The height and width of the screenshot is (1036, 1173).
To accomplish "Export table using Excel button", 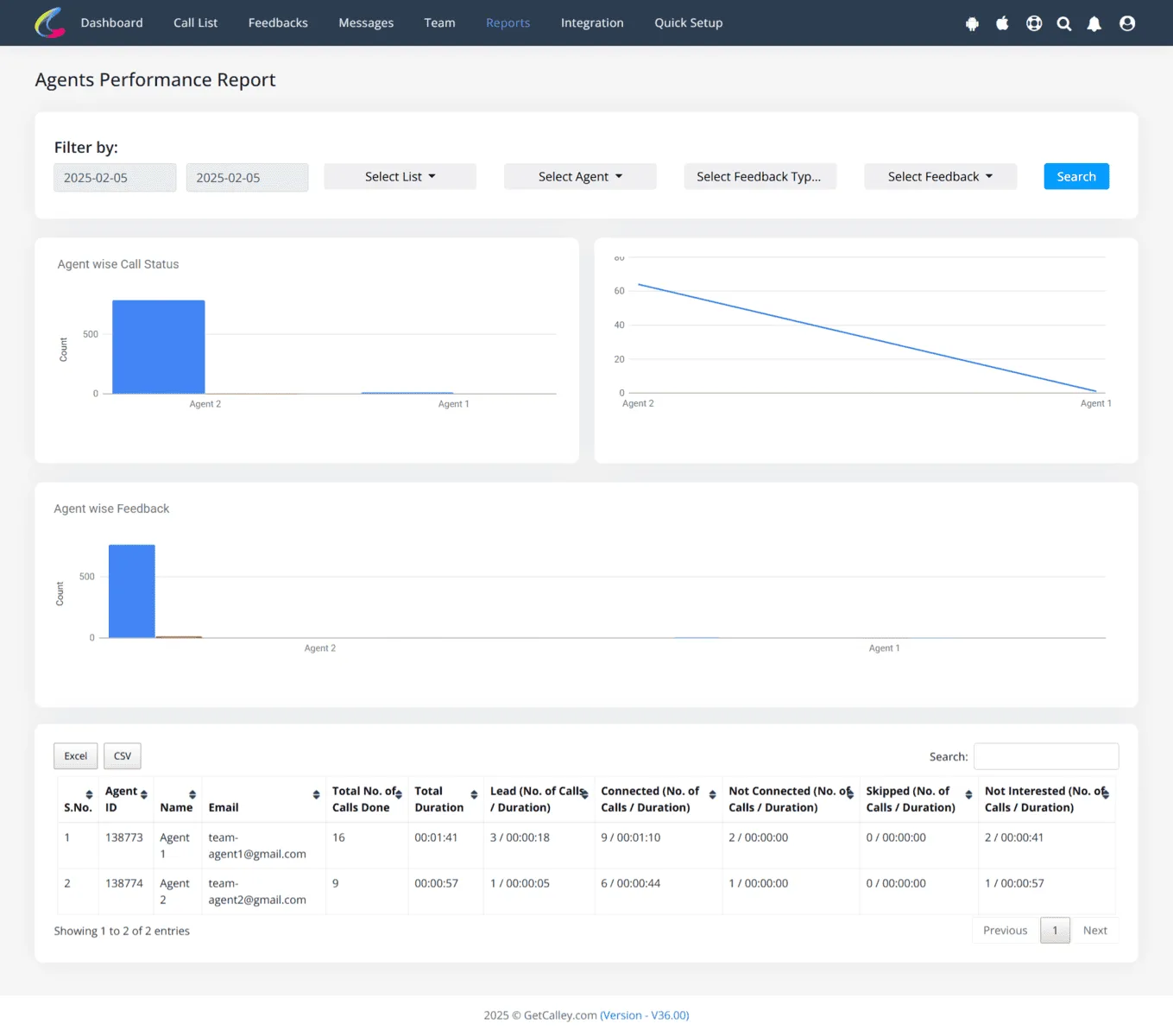I will tap(76, 755).
